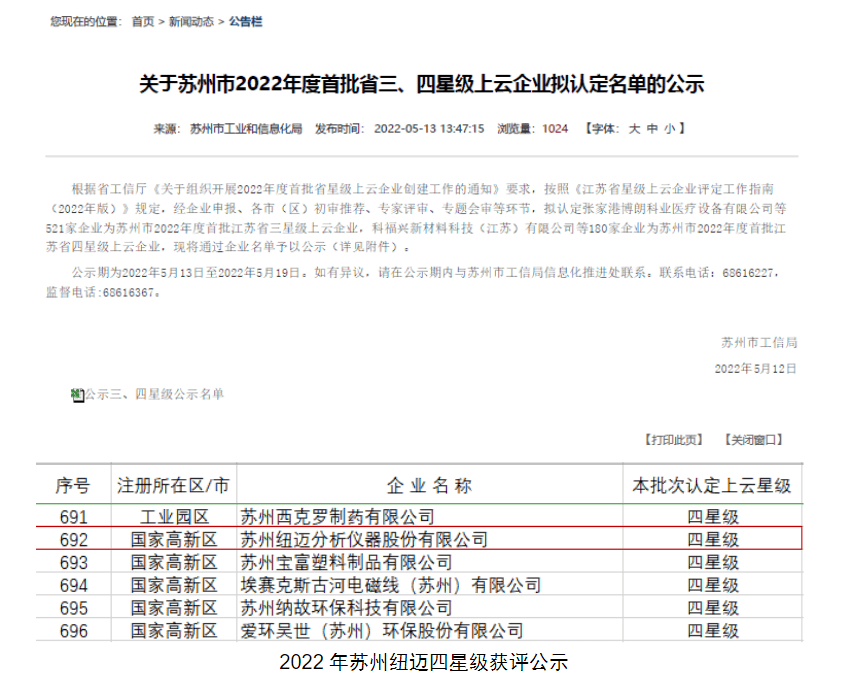Viewport: 856px width, 689px height.
Task: Open the 公示三、四星级公示名单 attachment link
Action: (154, 395)
